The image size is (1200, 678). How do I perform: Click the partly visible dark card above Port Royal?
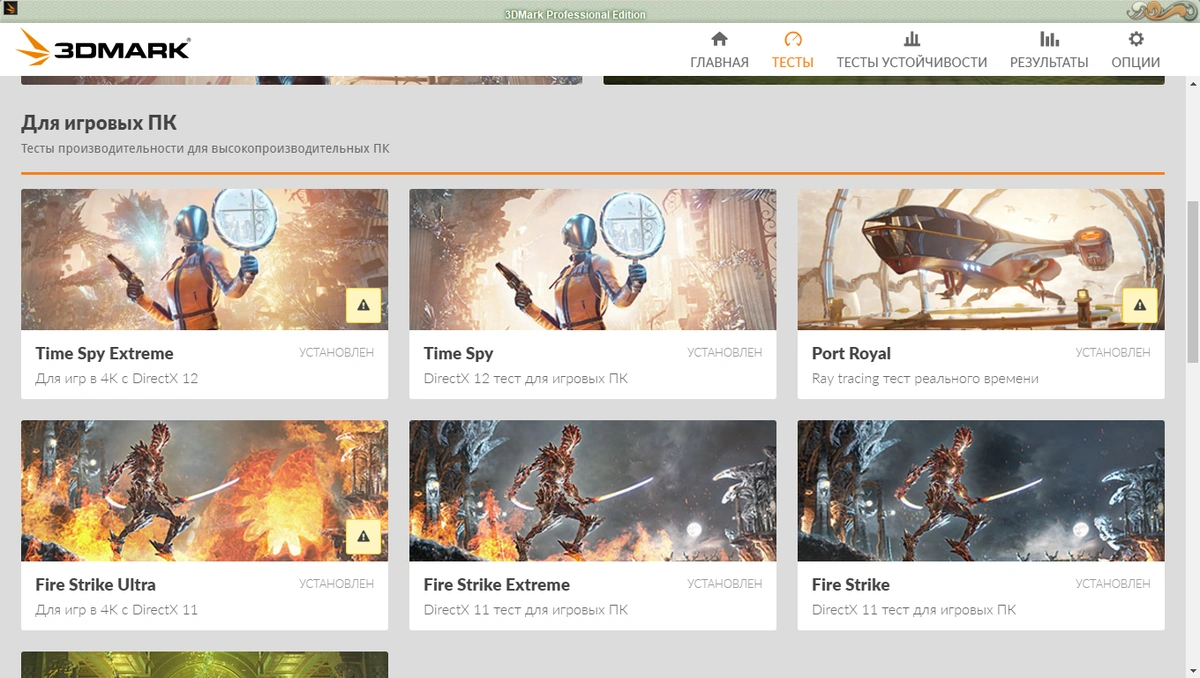(x=884, y=80)
